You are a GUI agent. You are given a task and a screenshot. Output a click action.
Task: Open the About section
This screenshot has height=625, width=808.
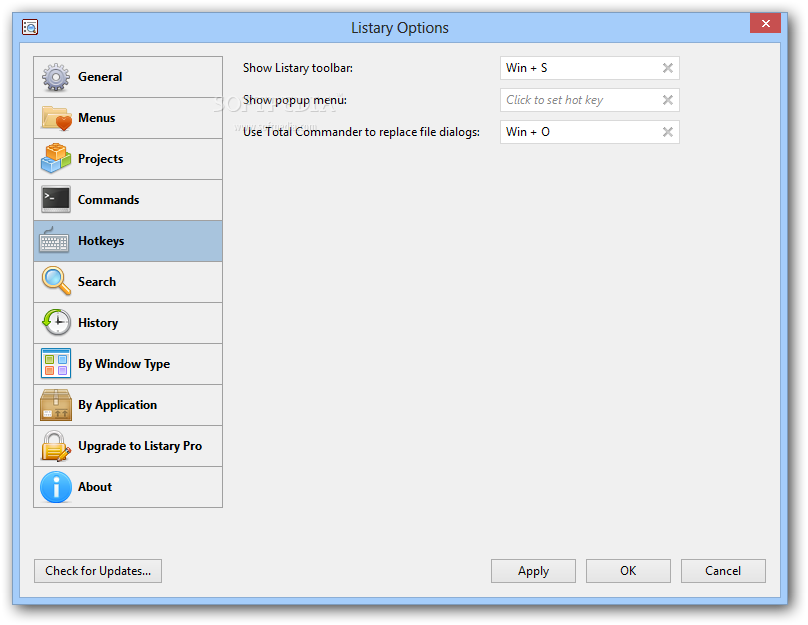(x=128, y=487)
